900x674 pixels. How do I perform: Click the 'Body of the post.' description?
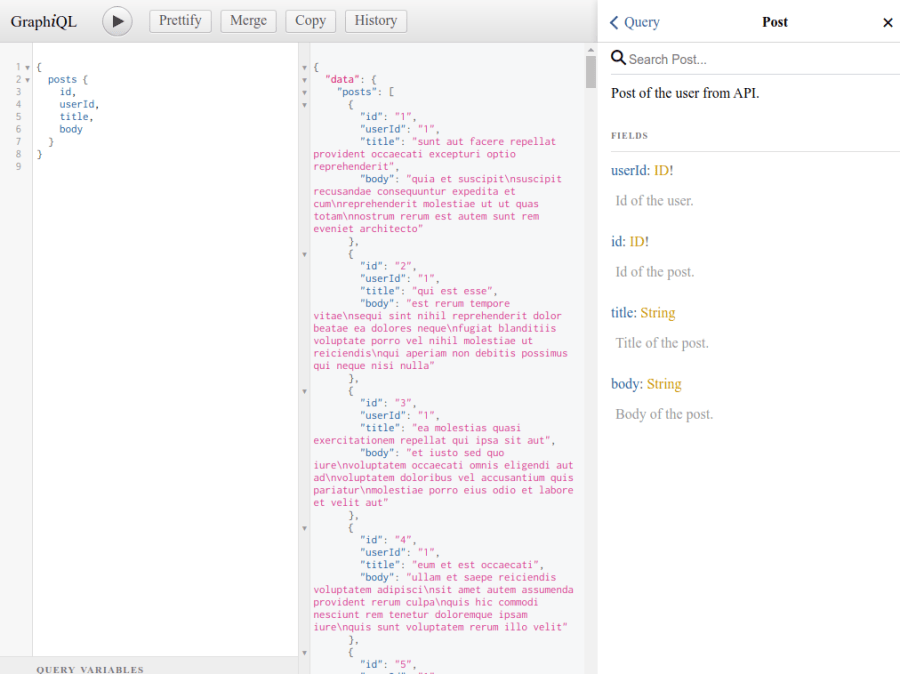(664, 415)
